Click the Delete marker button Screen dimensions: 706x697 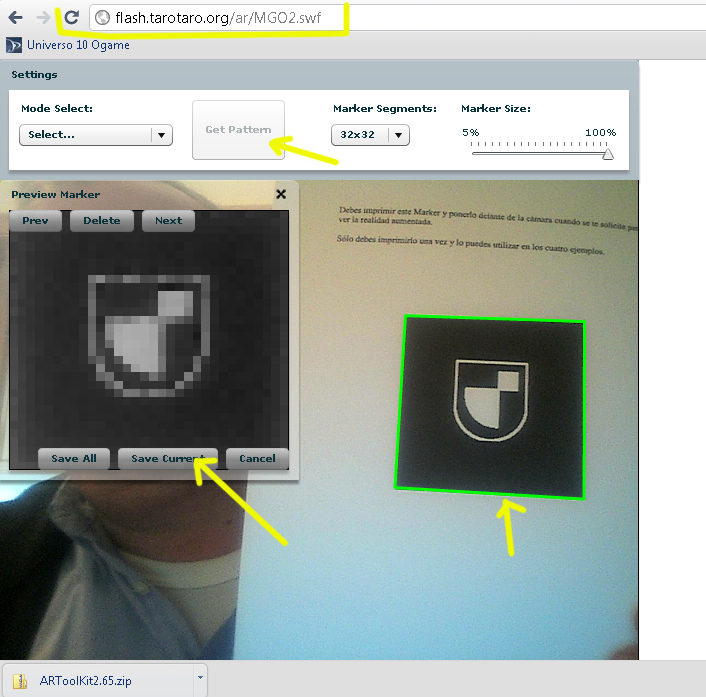(102, 221)
